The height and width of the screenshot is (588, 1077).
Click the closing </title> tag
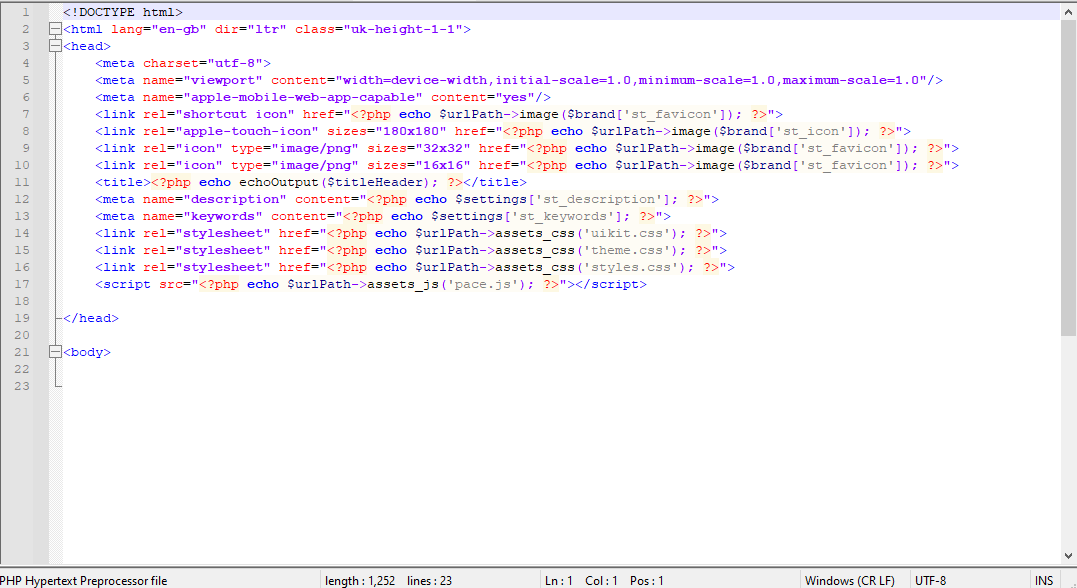[495, 182]
